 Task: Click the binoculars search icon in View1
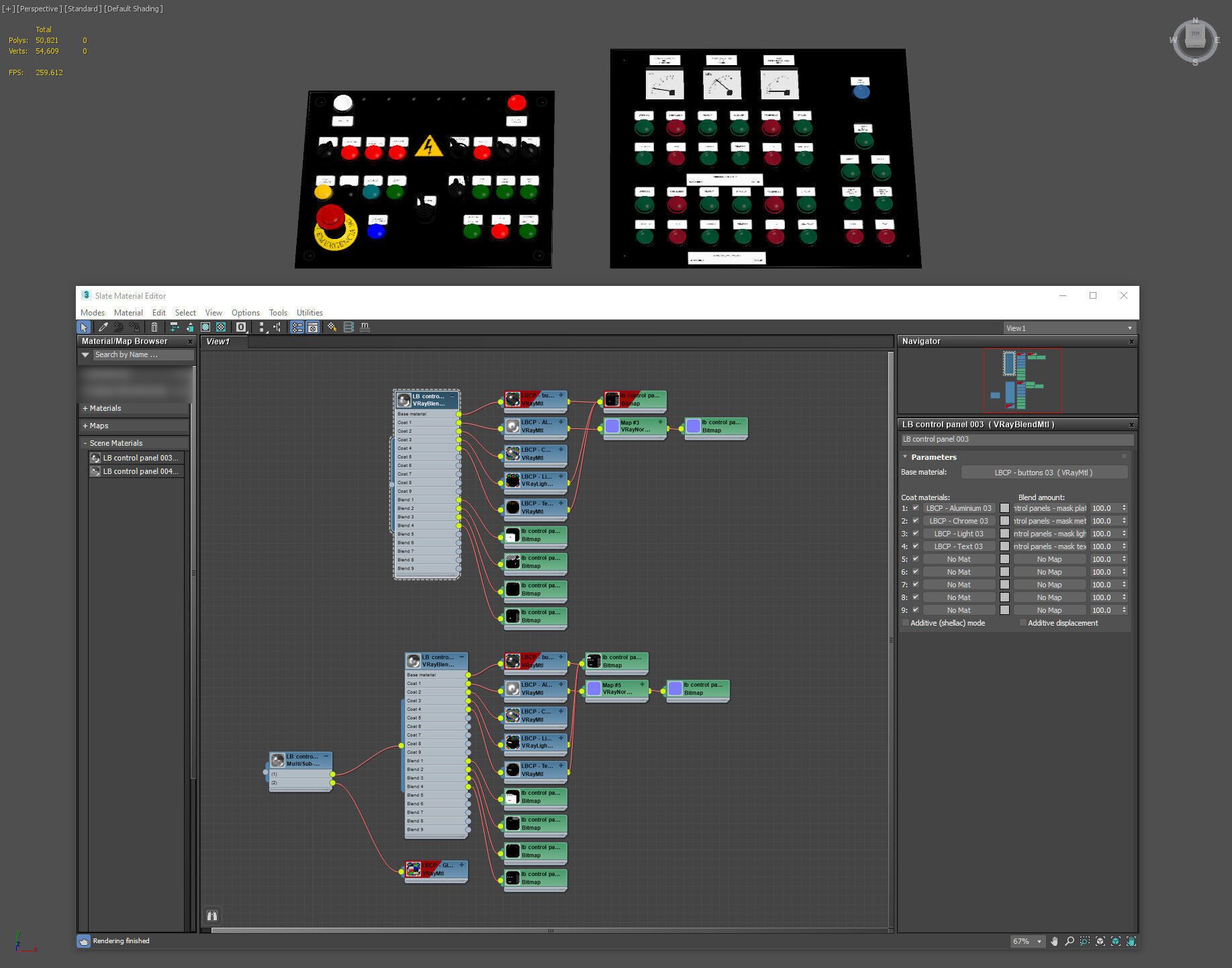(212, 916)
